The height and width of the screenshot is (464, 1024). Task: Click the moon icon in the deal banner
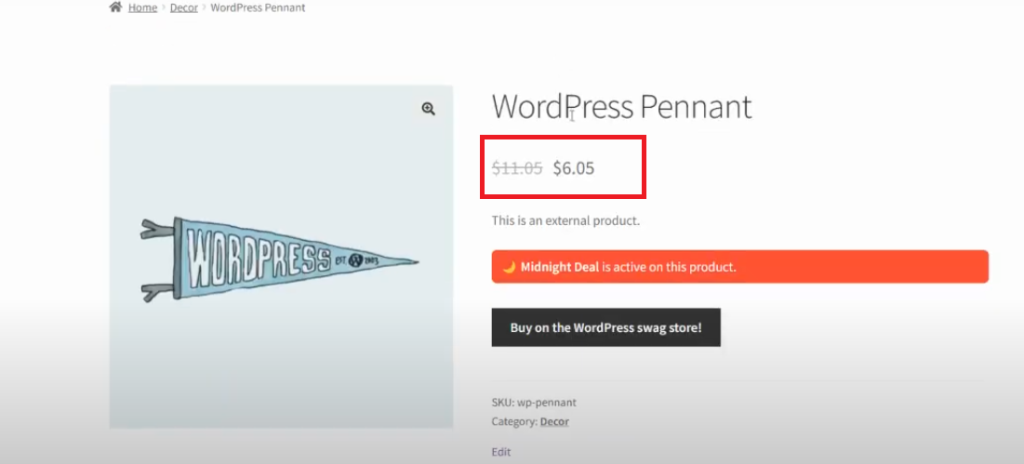[509, 267]
